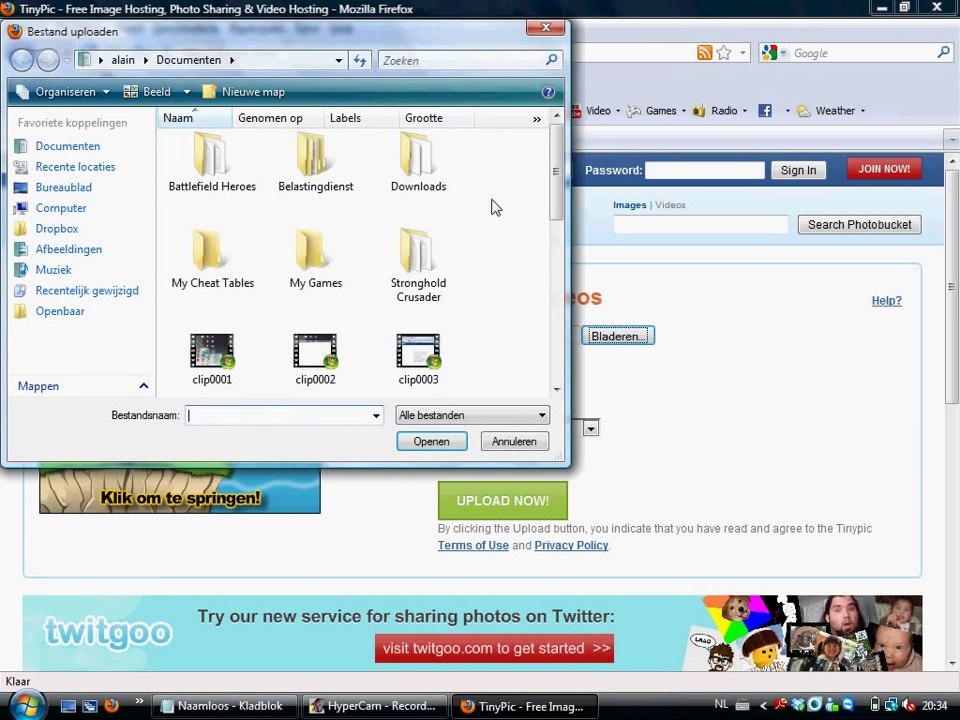960x720 pixels.
Task: Open the Beeld views dropdown
Action: (156, 92)
